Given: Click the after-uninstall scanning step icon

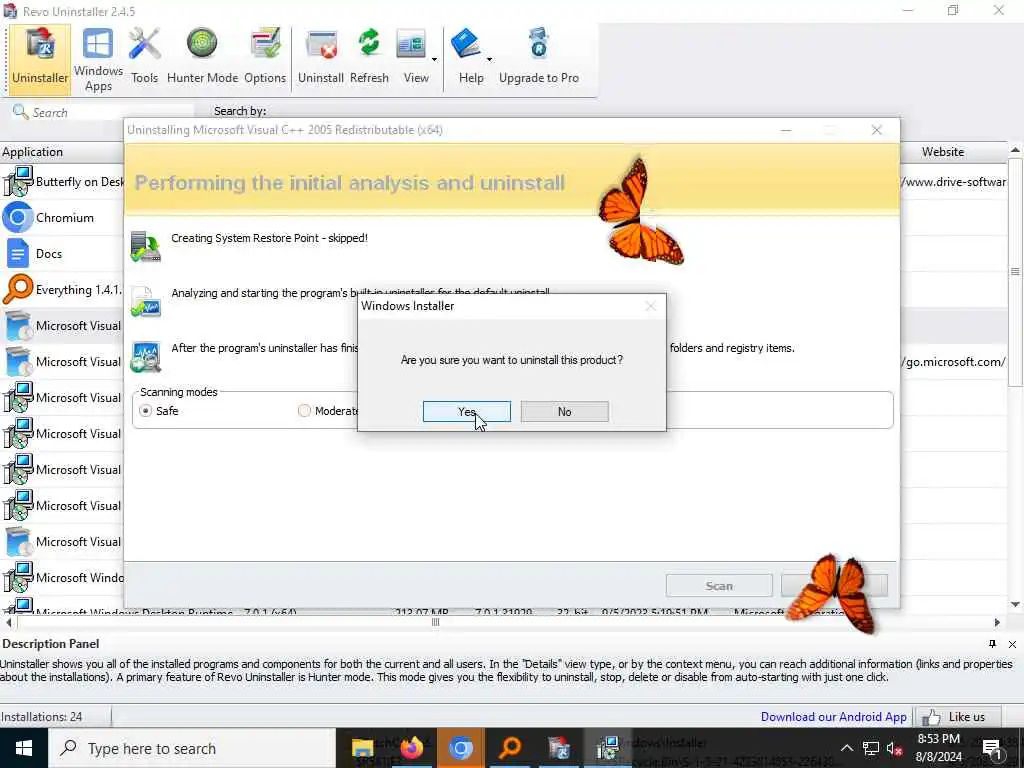Looking at the screenshot, I should coord(146,357).
